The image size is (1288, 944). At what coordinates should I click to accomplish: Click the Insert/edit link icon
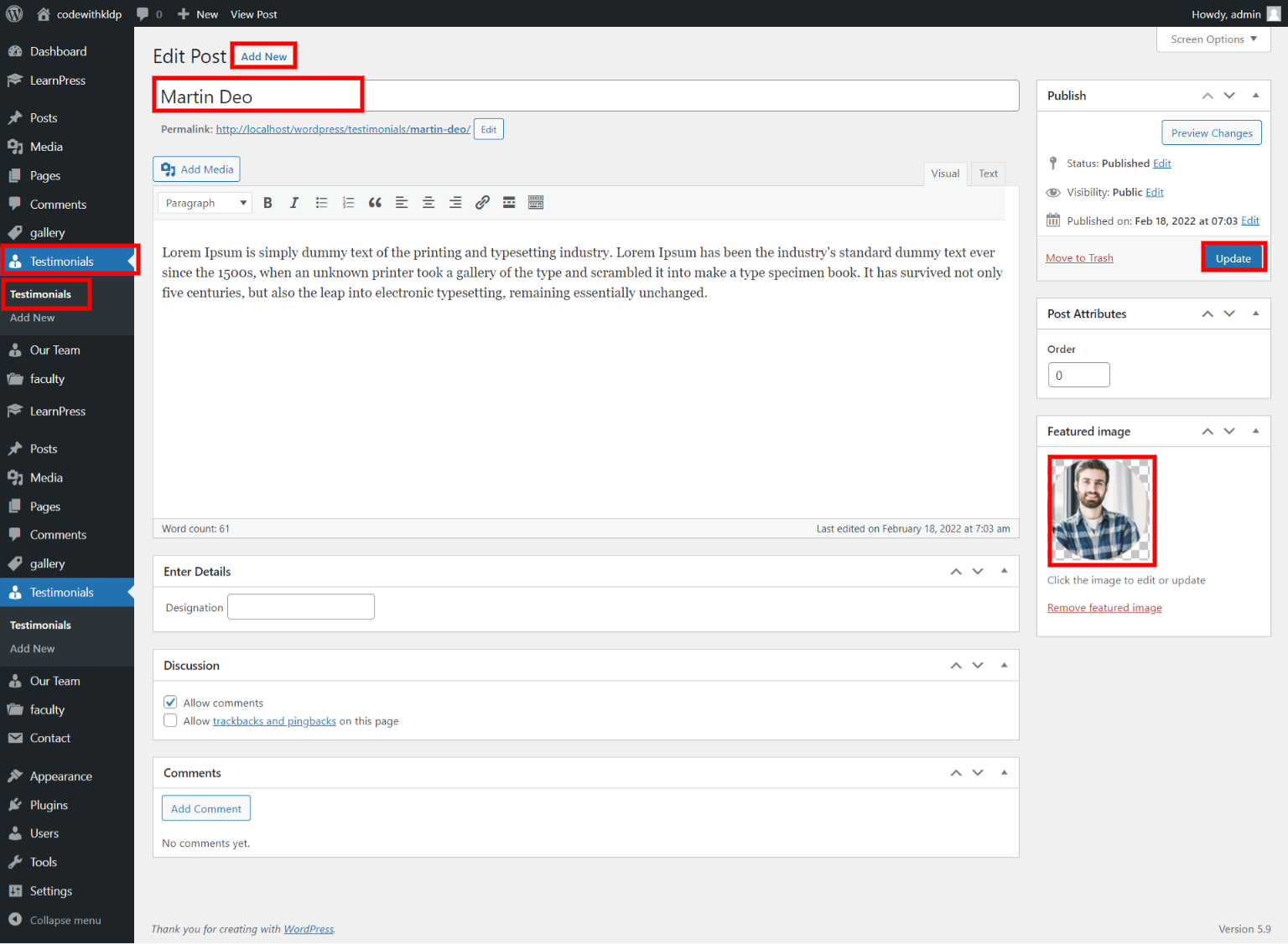click(x=482, y=203)
